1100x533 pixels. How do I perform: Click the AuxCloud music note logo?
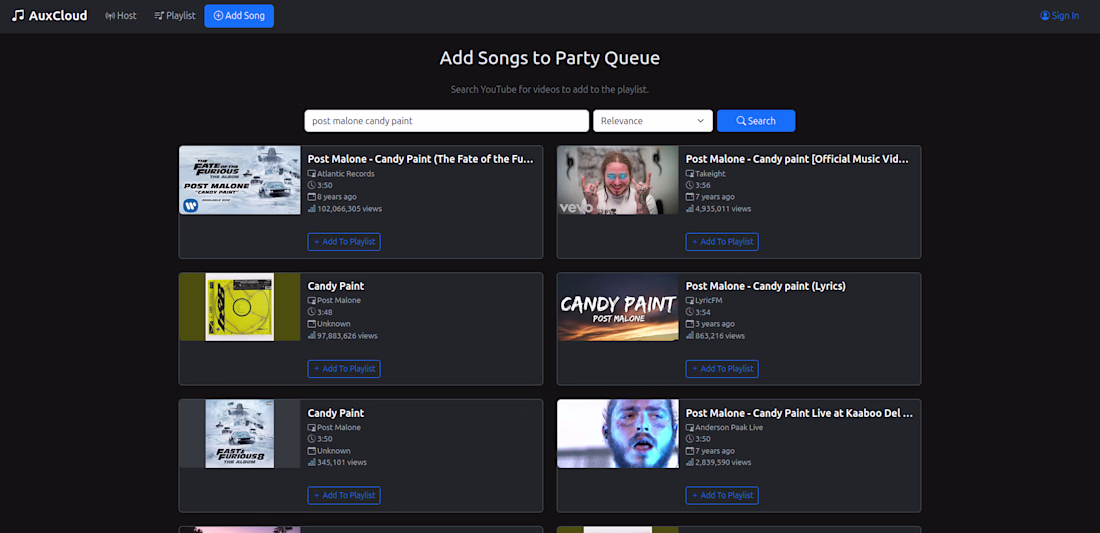(x=18, y=16)
